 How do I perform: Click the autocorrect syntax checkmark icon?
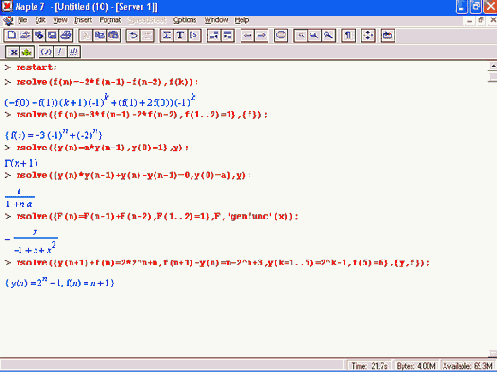point(46,52)
